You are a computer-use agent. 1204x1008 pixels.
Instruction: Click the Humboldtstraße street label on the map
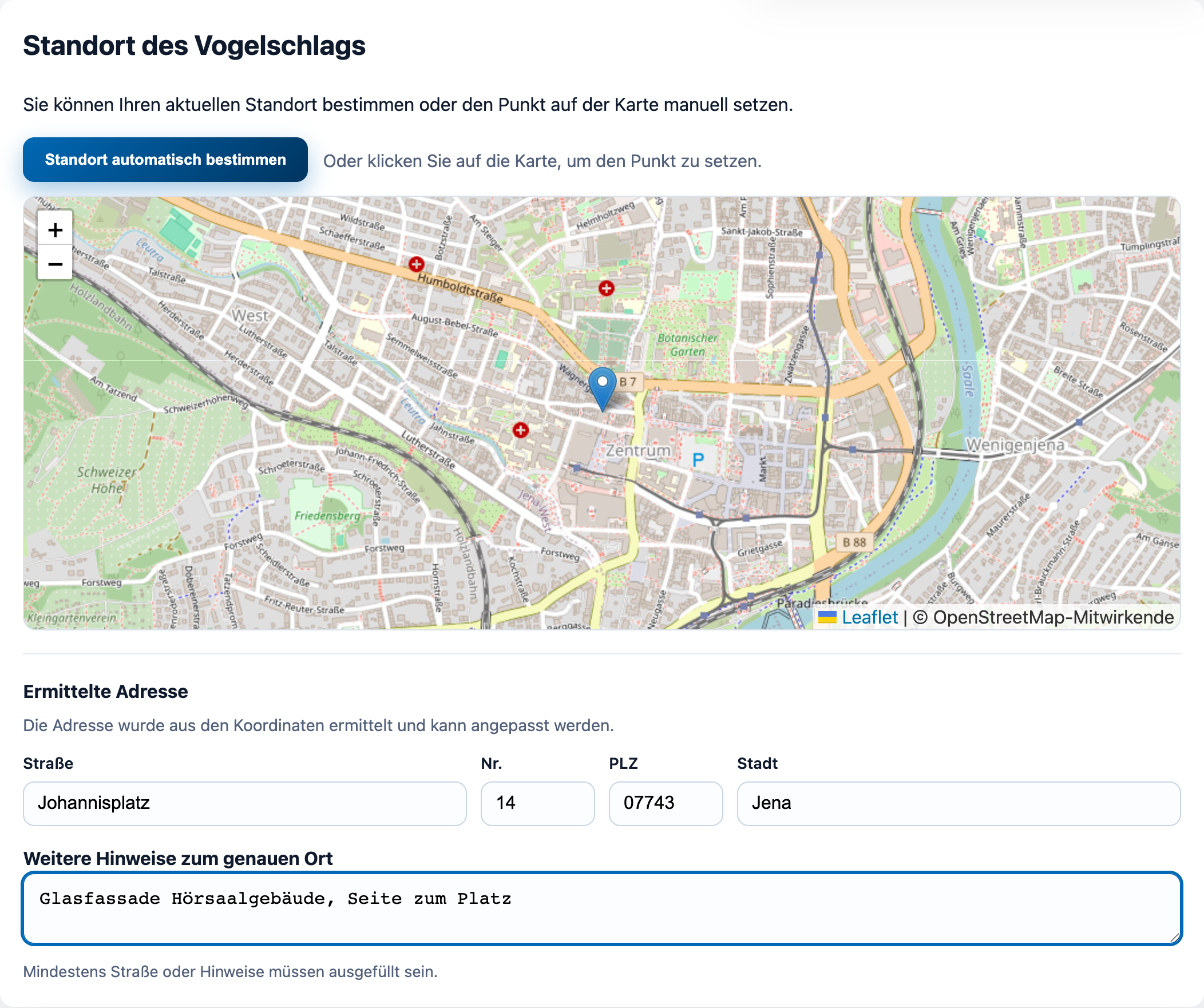[461, 288]
